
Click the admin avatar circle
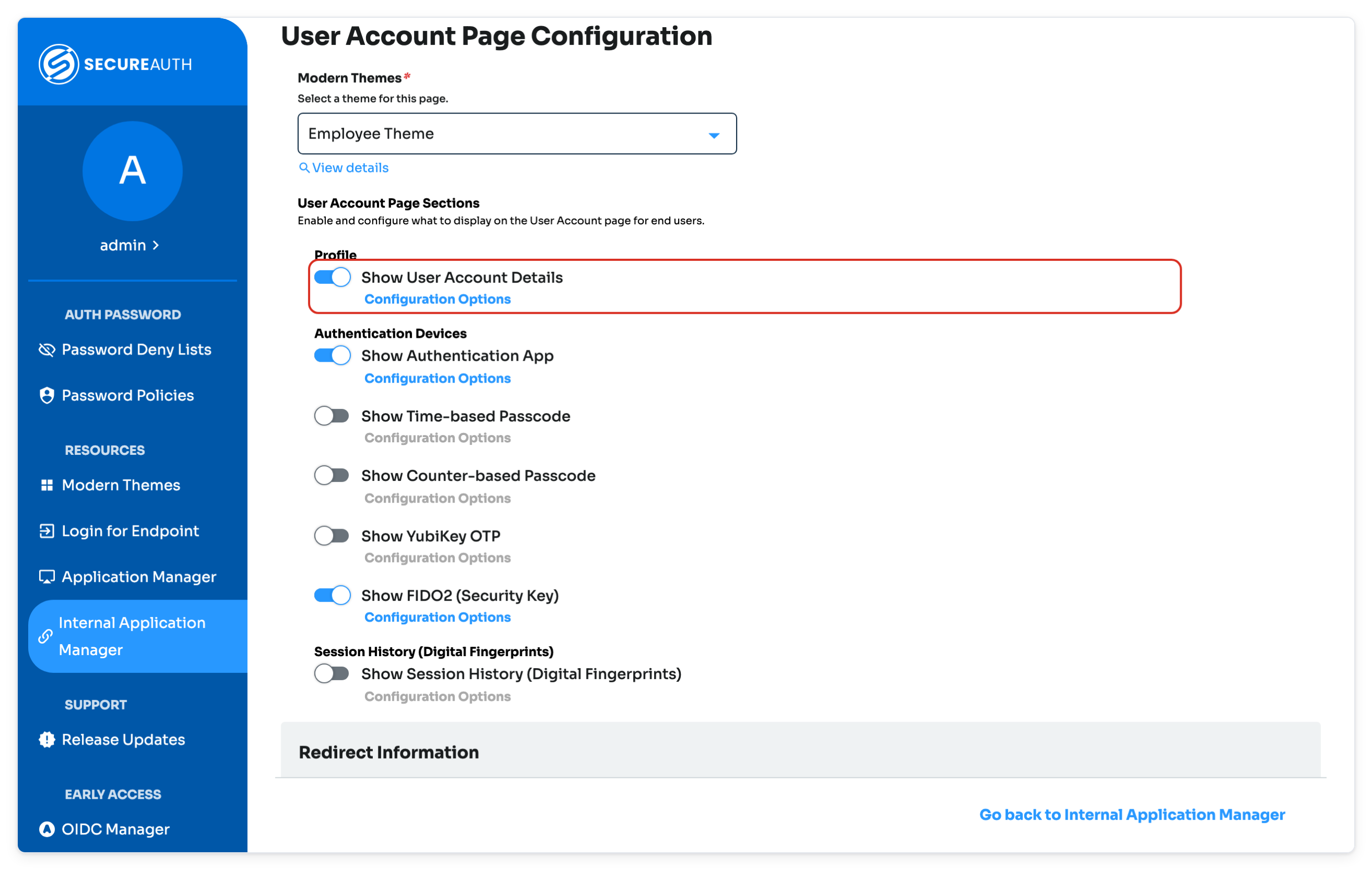coord(132,171)
